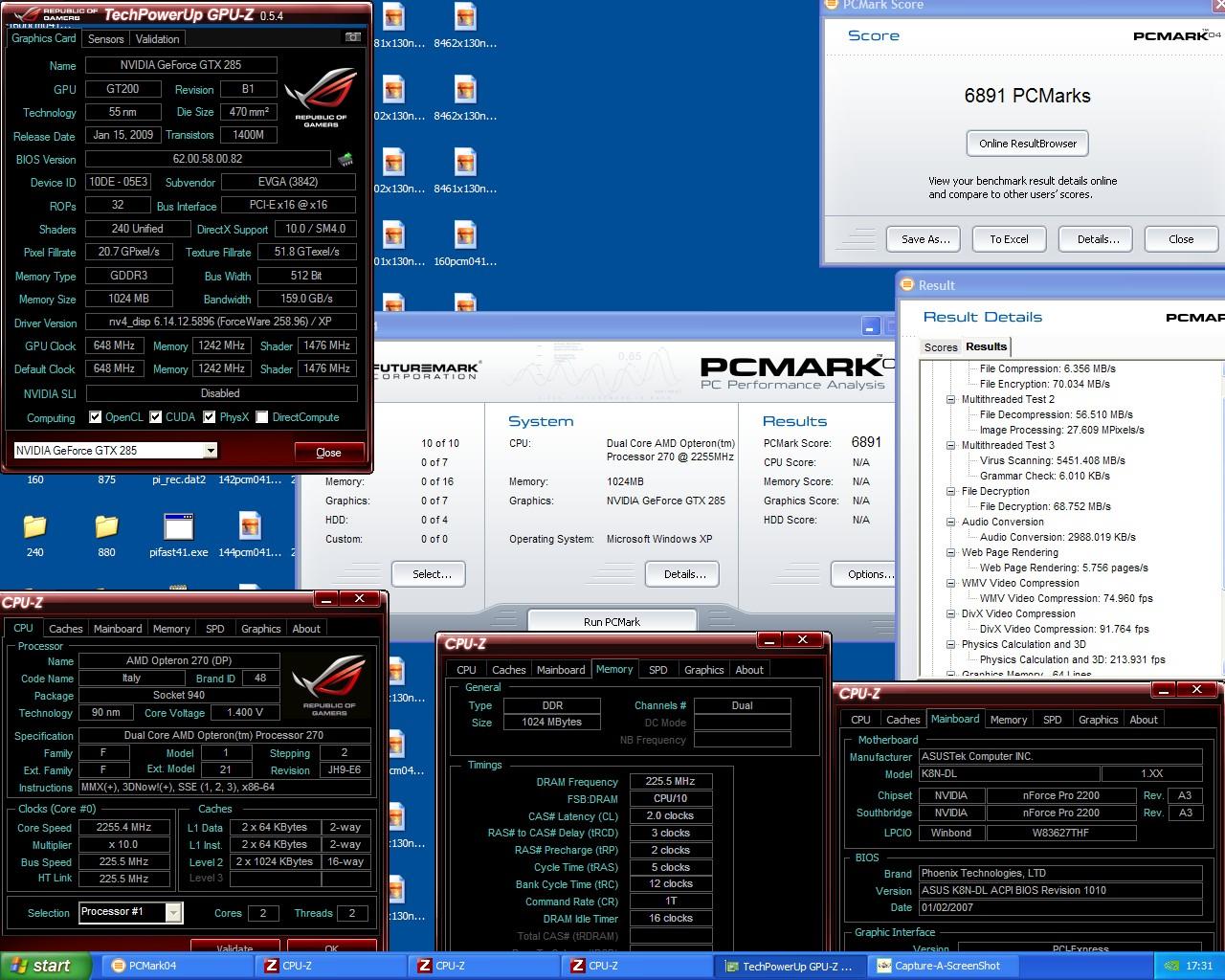Click the GPU-Z Name field
The height and width of the screenshot is (980, 1225).
tap(181, 65)
